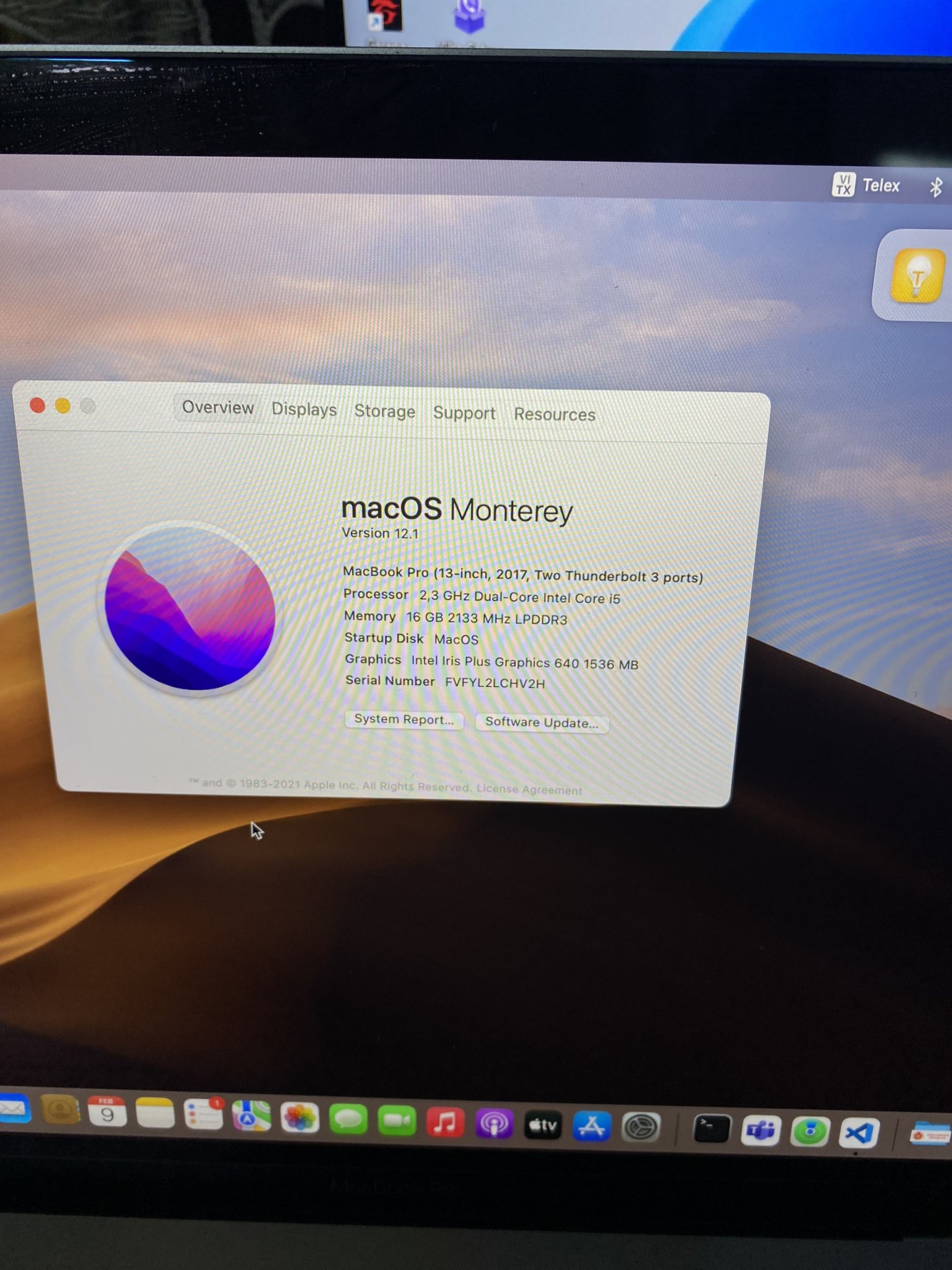Launch Calendar from the dock
The width and height of the screenshot is (952, 1270).
107,1111
